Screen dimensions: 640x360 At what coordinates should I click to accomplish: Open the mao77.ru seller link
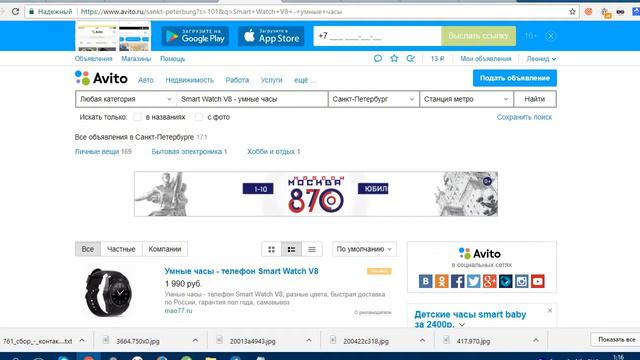pos(178,311)
